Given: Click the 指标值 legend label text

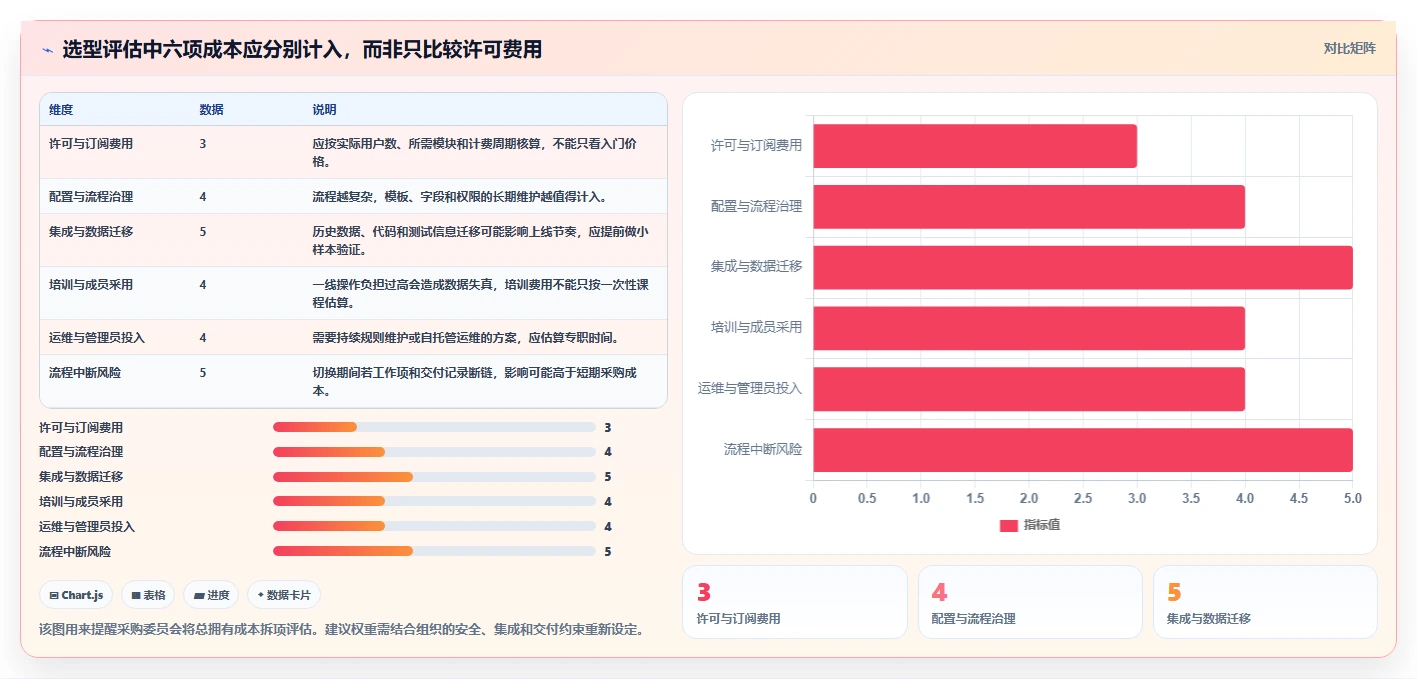Looking at the screenshot, I should coord(1042,525).
